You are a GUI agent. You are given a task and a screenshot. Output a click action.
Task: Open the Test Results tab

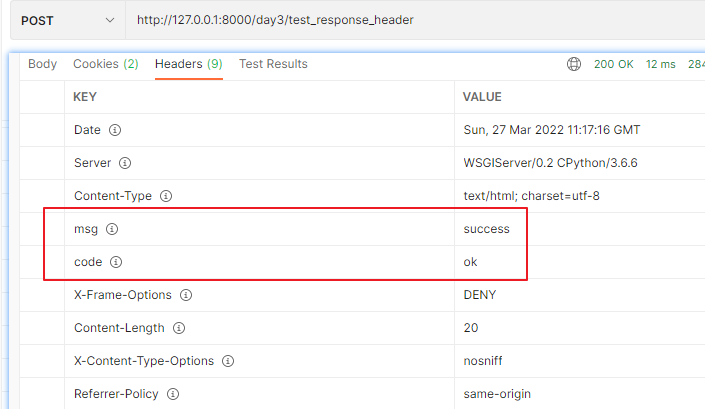point(273,64)
